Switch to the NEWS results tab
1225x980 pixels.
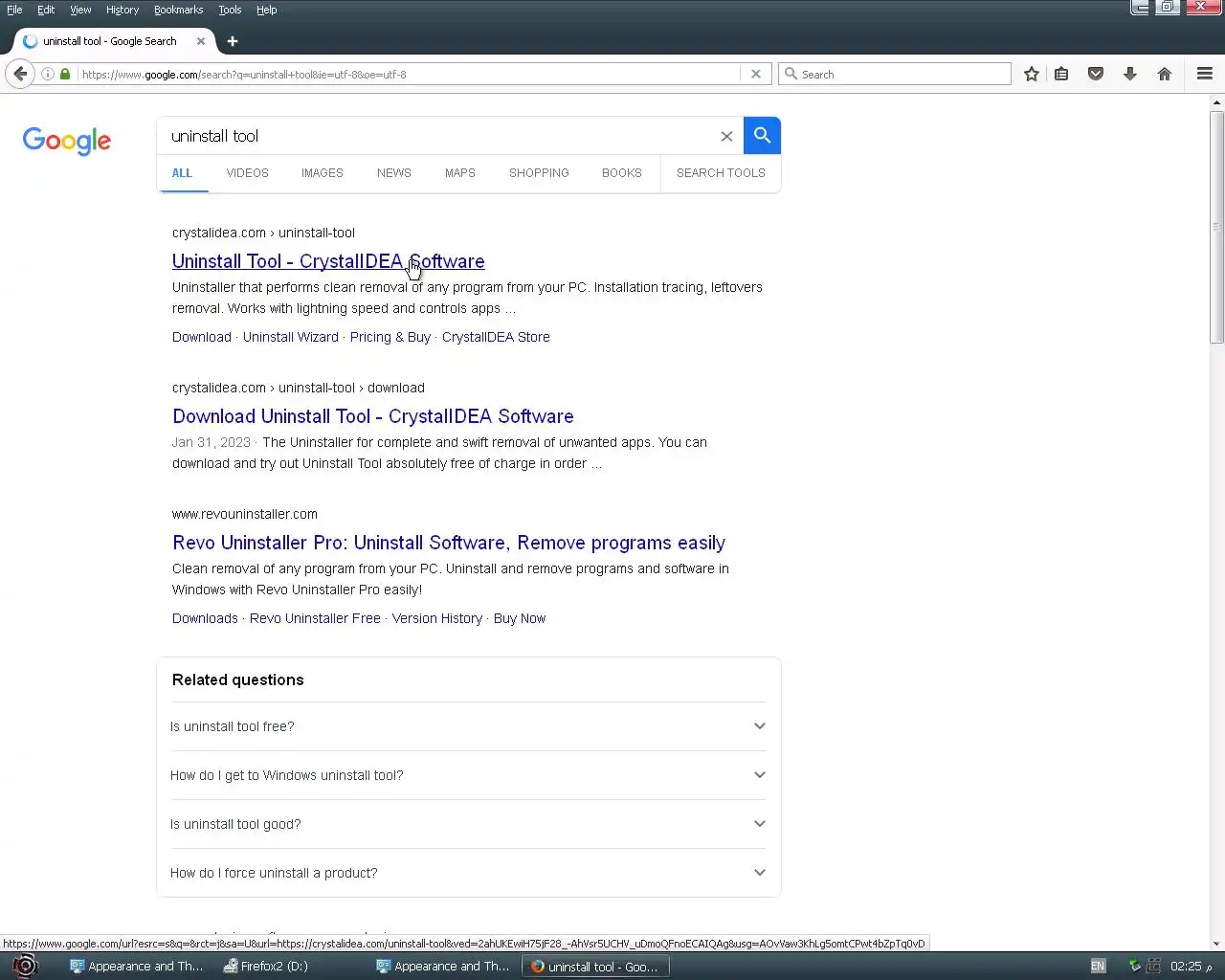click(x=393, y=173)
